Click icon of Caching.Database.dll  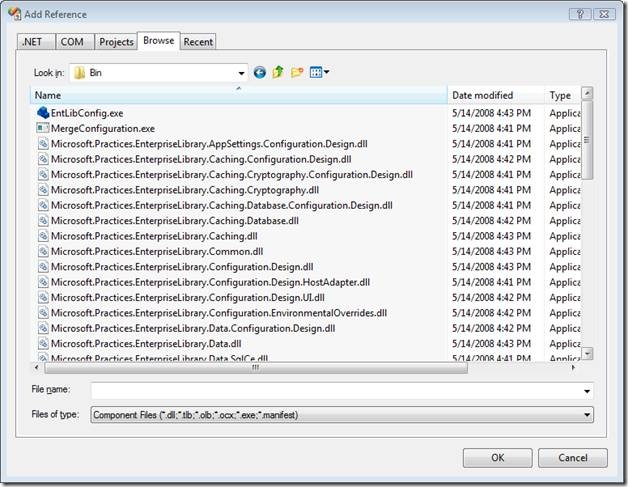(43, 221)
